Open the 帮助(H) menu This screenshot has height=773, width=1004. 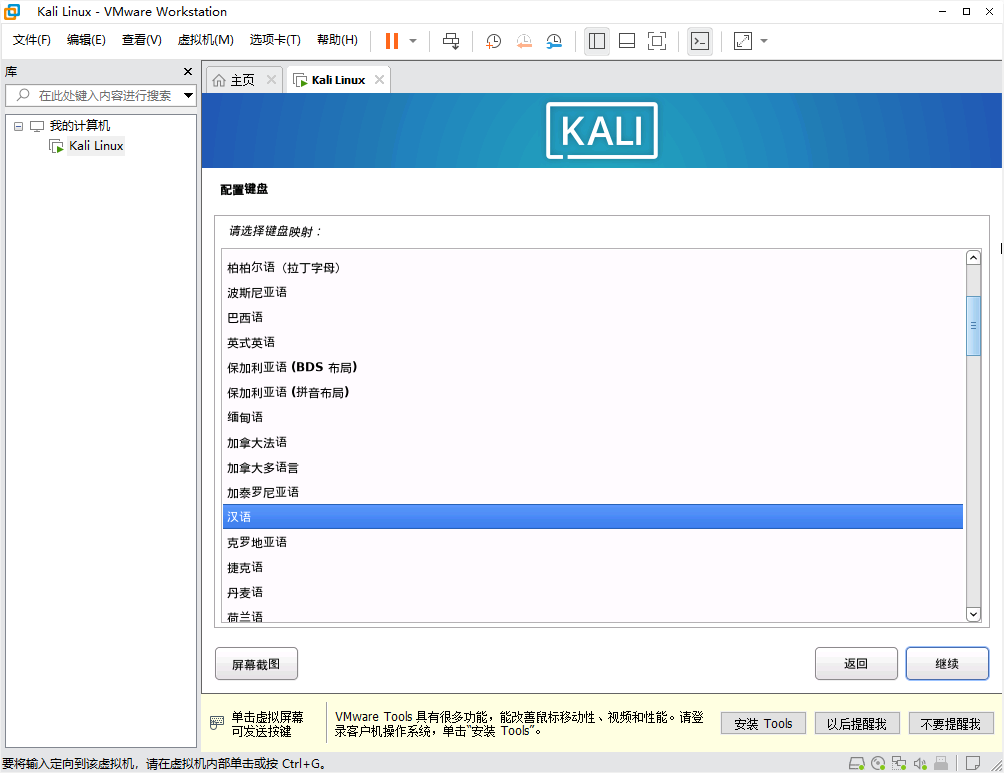(337, 40)
